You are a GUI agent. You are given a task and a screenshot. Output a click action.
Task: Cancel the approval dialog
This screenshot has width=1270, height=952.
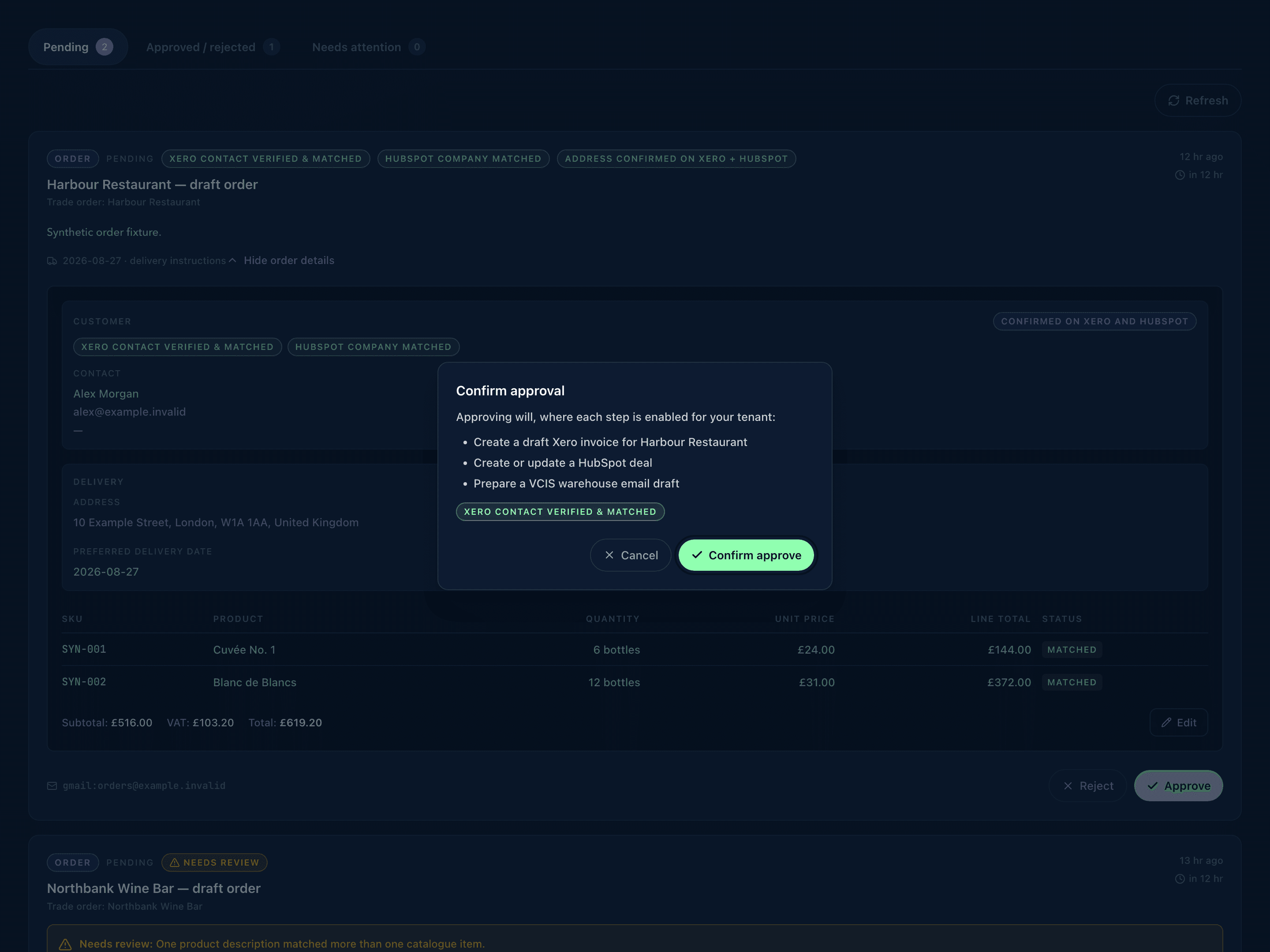[x=631, y=555]
